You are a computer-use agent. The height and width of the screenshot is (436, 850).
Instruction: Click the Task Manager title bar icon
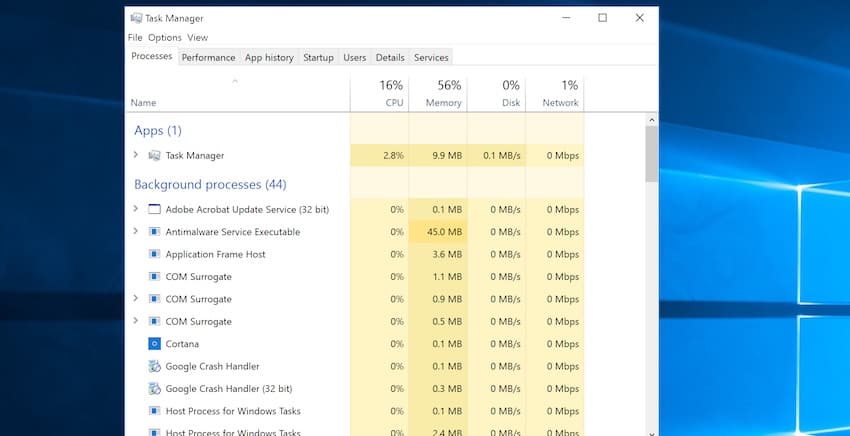point(136,18)
